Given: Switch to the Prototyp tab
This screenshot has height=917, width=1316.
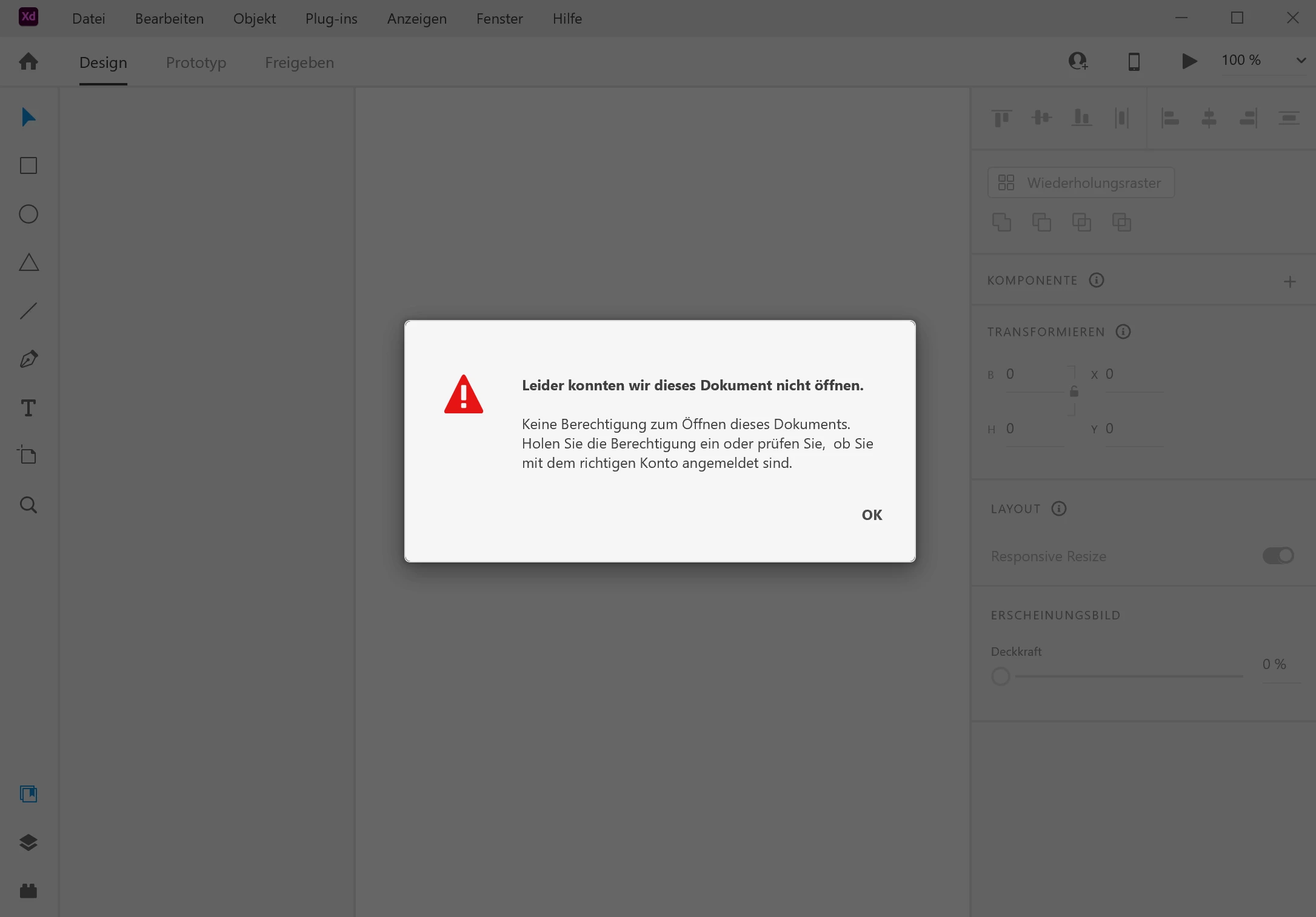Looking at the screenshot, I should (196, 62).
